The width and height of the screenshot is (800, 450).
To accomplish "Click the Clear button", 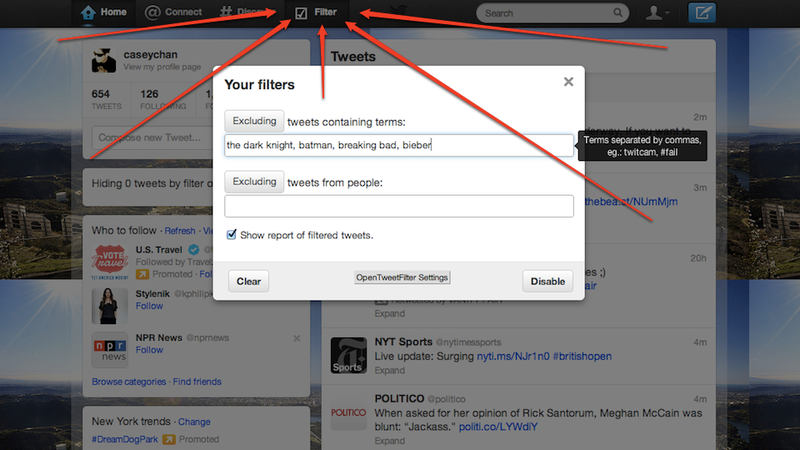I will click(248, 281).
